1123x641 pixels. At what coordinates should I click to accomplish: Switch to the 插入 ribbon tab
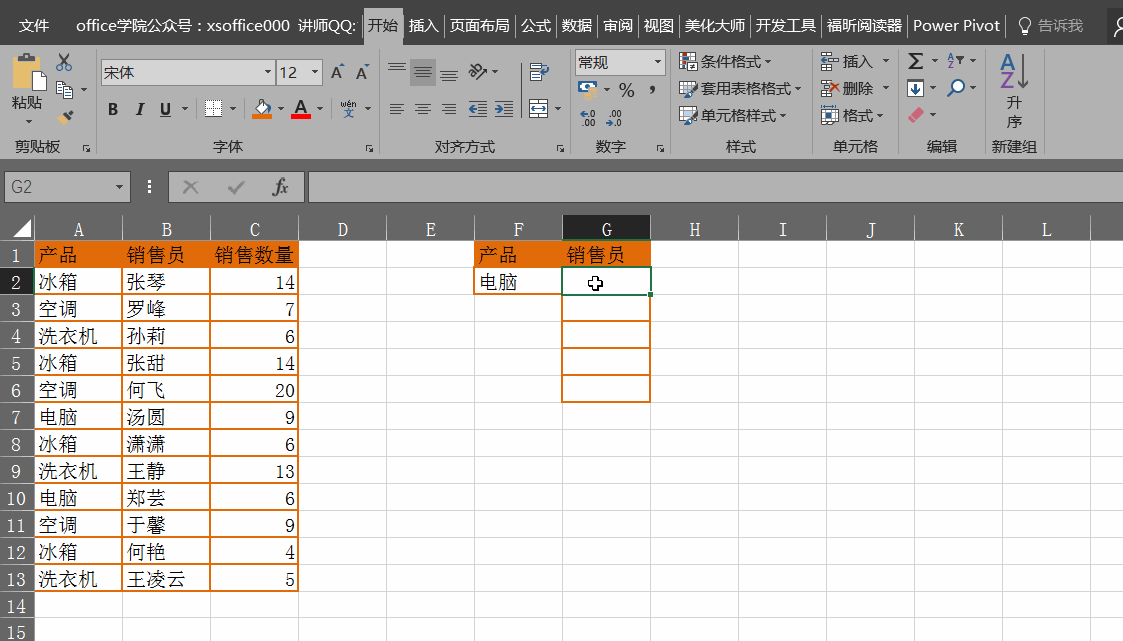(x=423, y=25)
